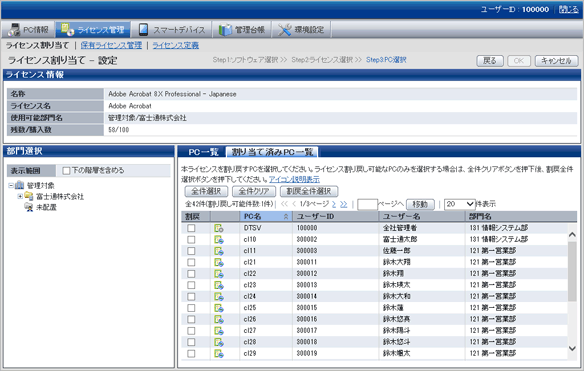This screenshot has width=584, height=371.
Task: Click the 全件選択 button
Action: coord(206,191)
